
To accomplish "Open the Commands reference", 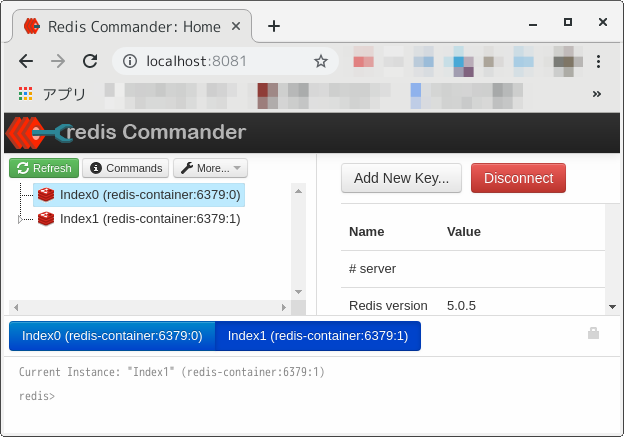I will 125,168.
